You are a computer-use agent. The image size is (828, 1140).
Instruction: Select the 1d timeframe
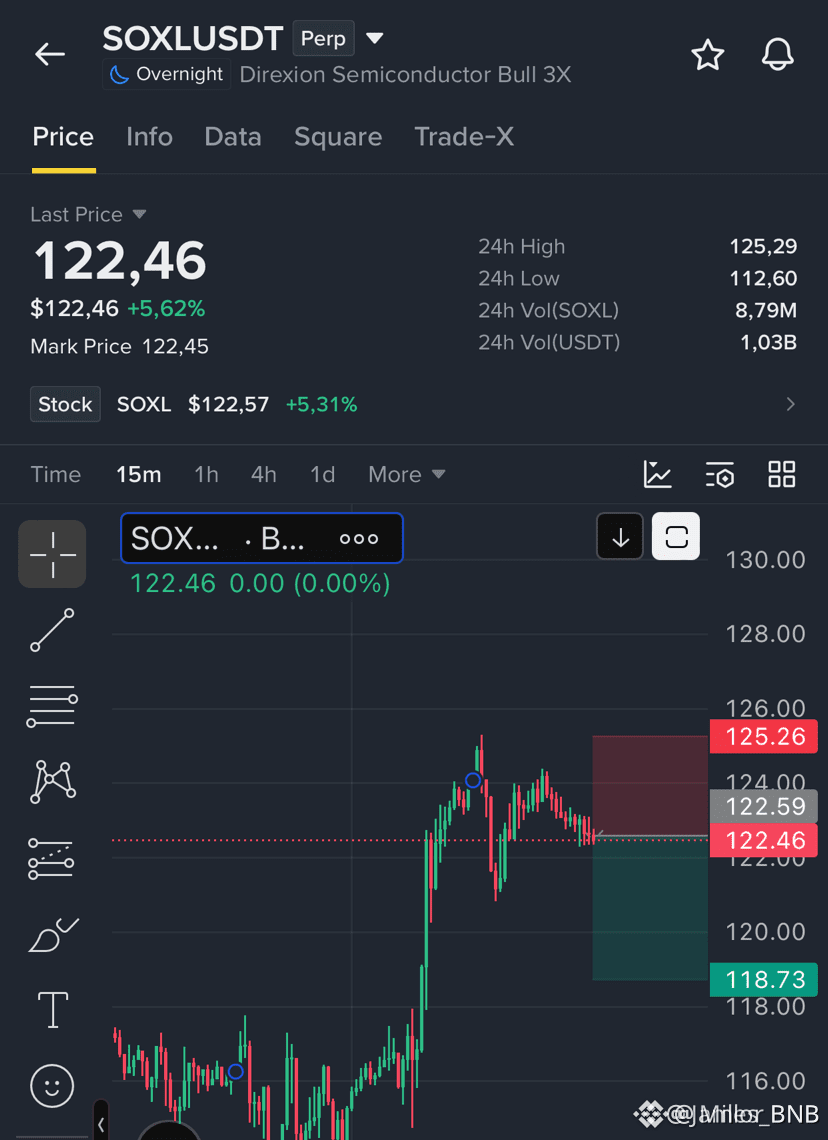pos(323,475)
